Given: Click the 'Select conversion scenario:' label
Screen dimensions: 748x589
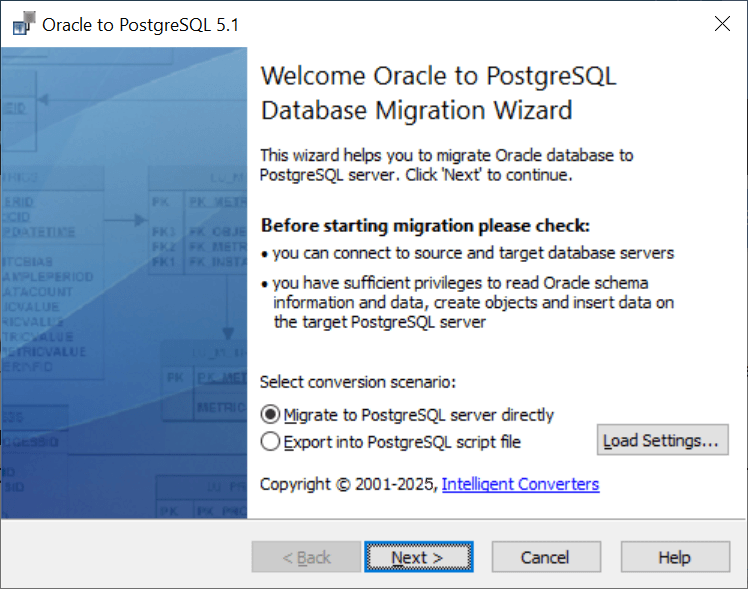Looking at the screenshot, I should [358, 382].
